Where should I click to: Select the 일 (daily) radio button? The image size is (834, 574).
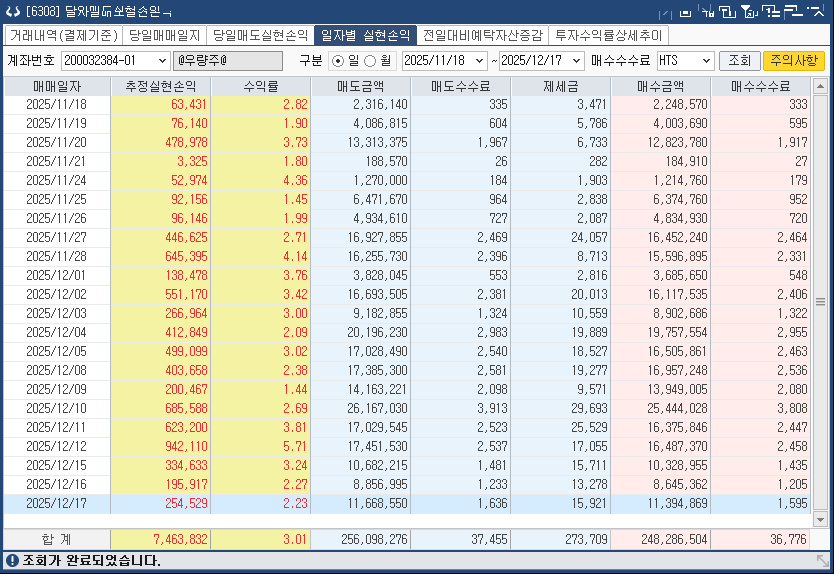coord(337,61)
